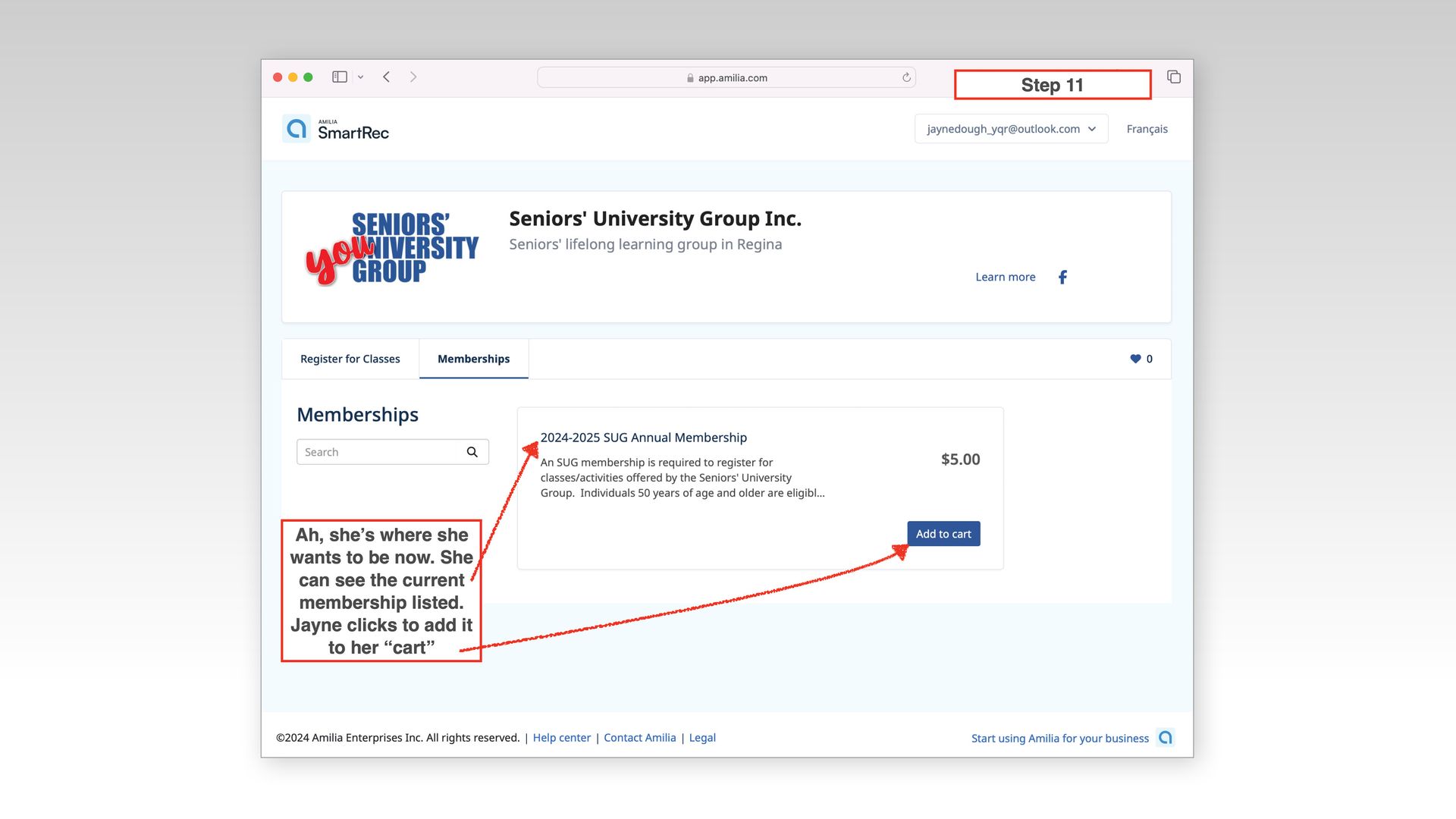Open the Legal footer link
This screenshot has height=819, width=1456.
click(702, 738)
